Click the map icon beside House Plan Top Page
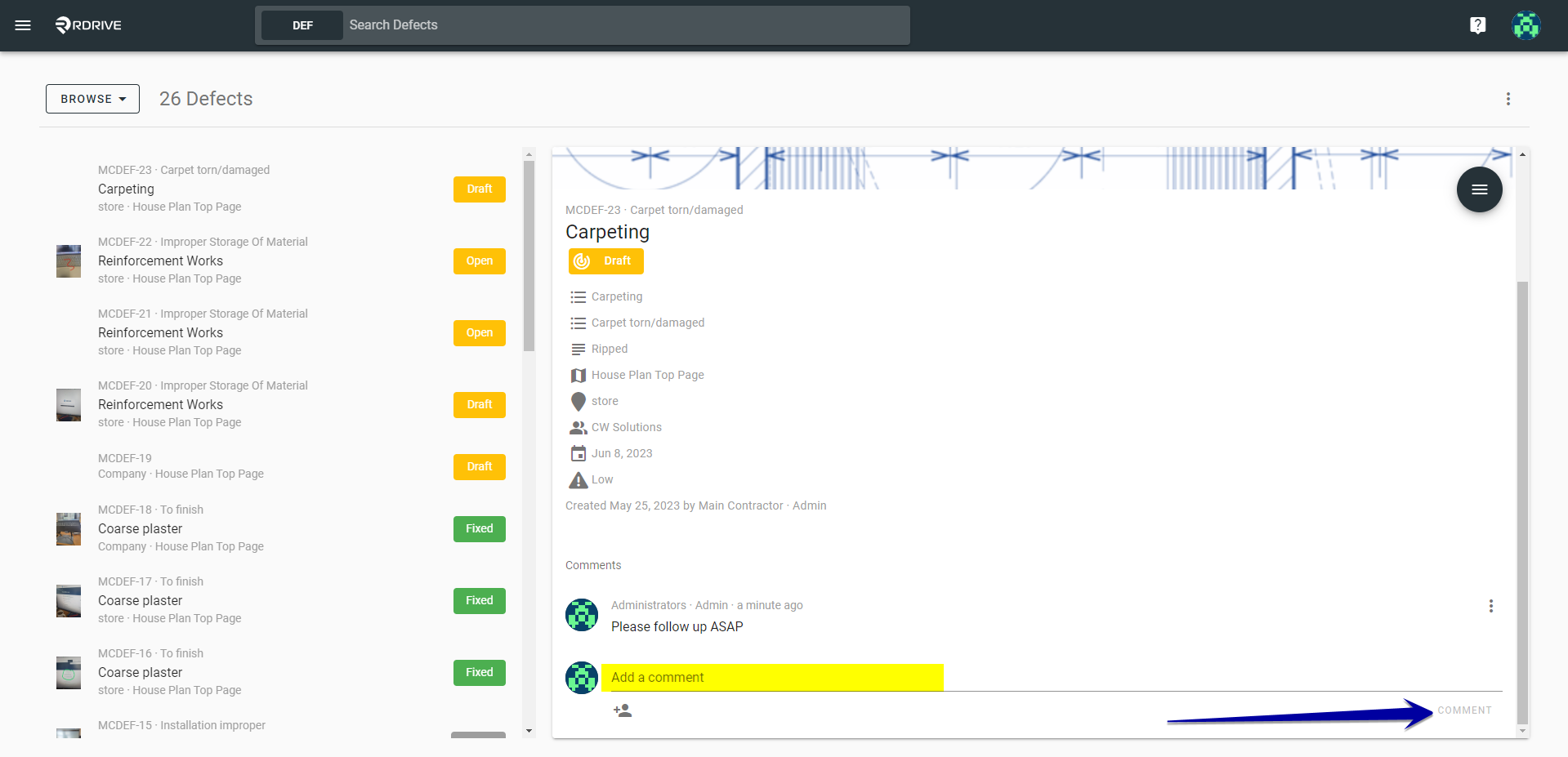 [x=579, y=376]
